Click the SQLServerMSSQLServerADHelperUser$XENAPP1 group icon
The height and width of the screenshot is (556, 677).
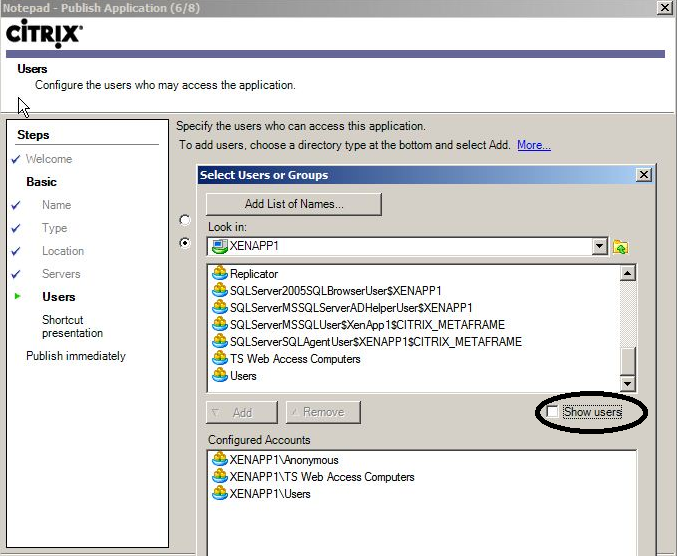220,307
